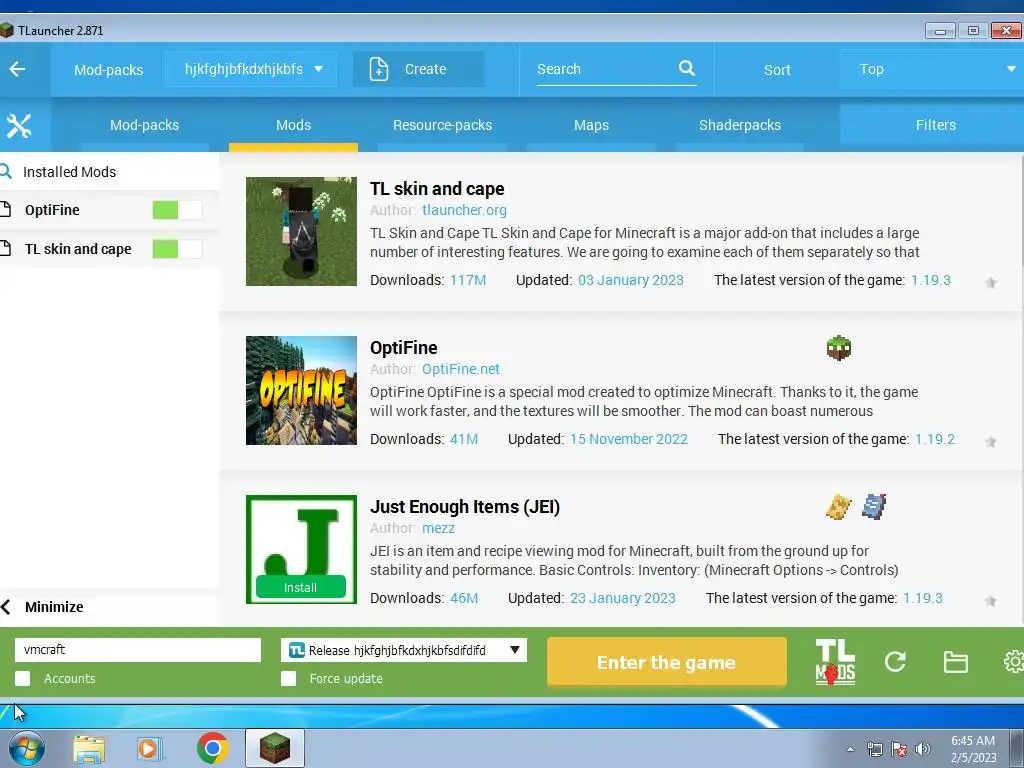
Task: Open the hjkfghjbfkdxhjkbfs mod-pack dropdown
Action: coord(251,69)
